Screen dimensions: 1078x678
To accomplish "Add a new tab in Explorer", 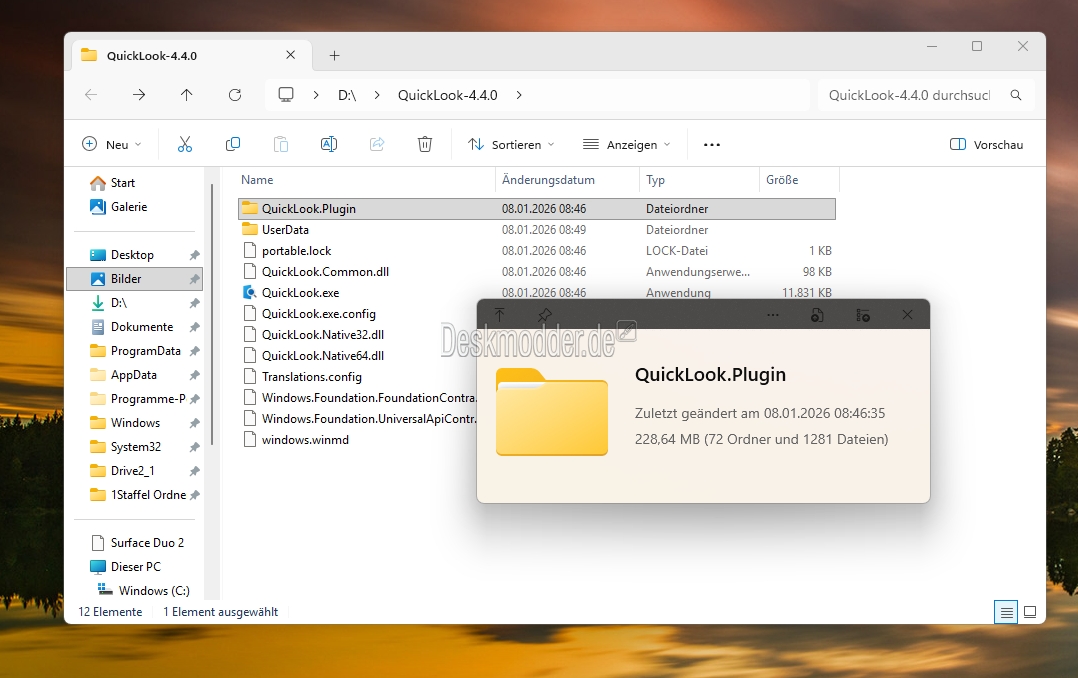I will pos(335,56).
